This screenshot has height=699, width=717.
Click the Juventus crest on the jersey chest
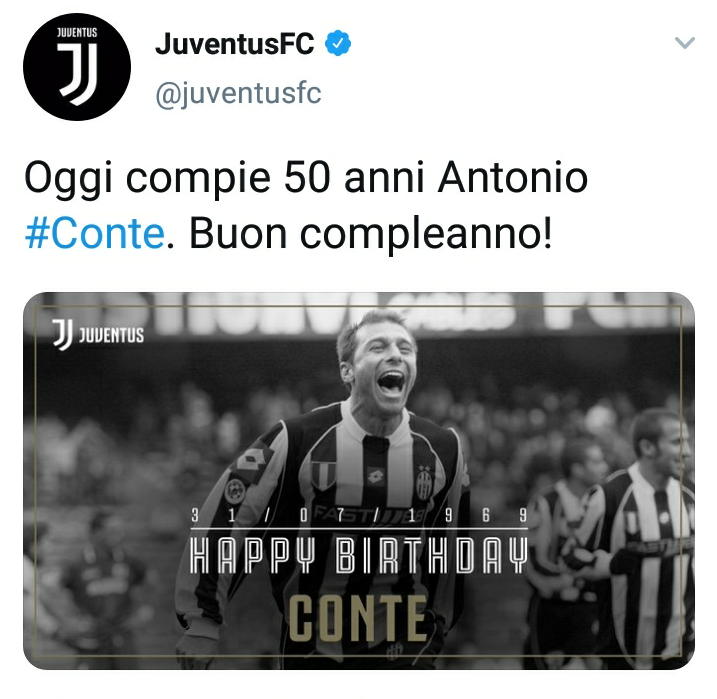(424, 483)
